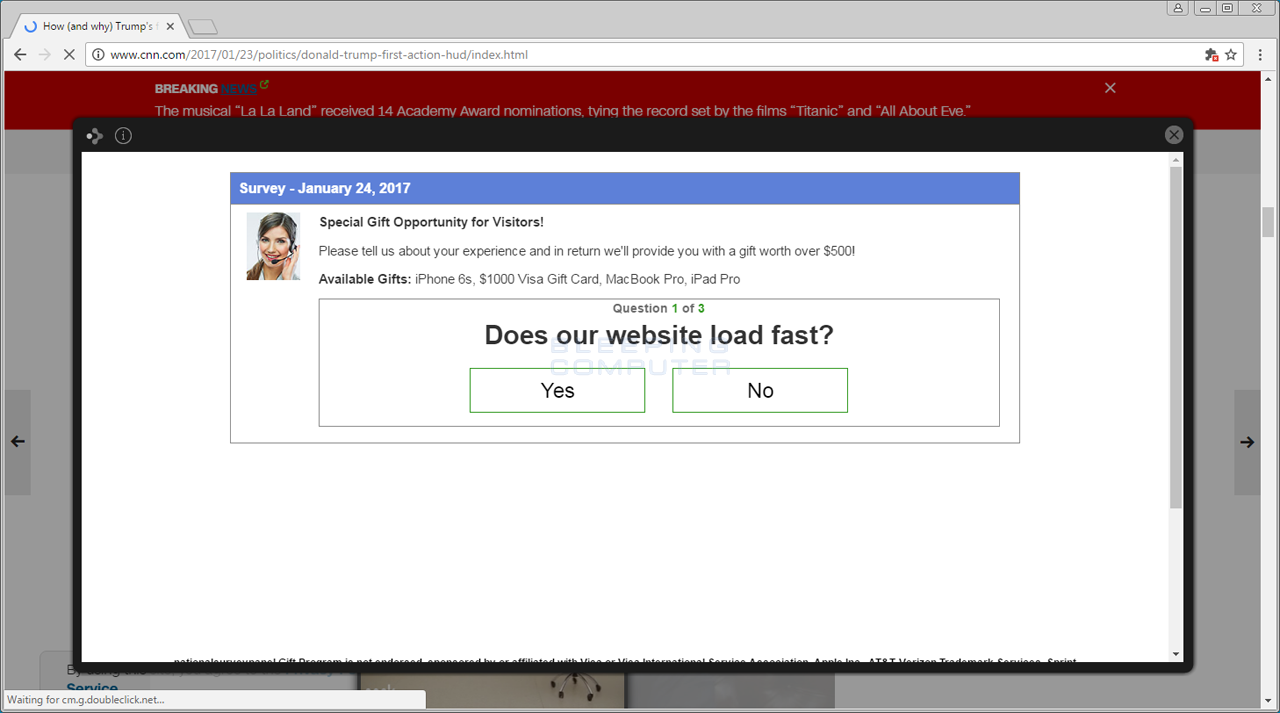
Task: Click the popup ad network logo icon
Action: tap(95, 136)
